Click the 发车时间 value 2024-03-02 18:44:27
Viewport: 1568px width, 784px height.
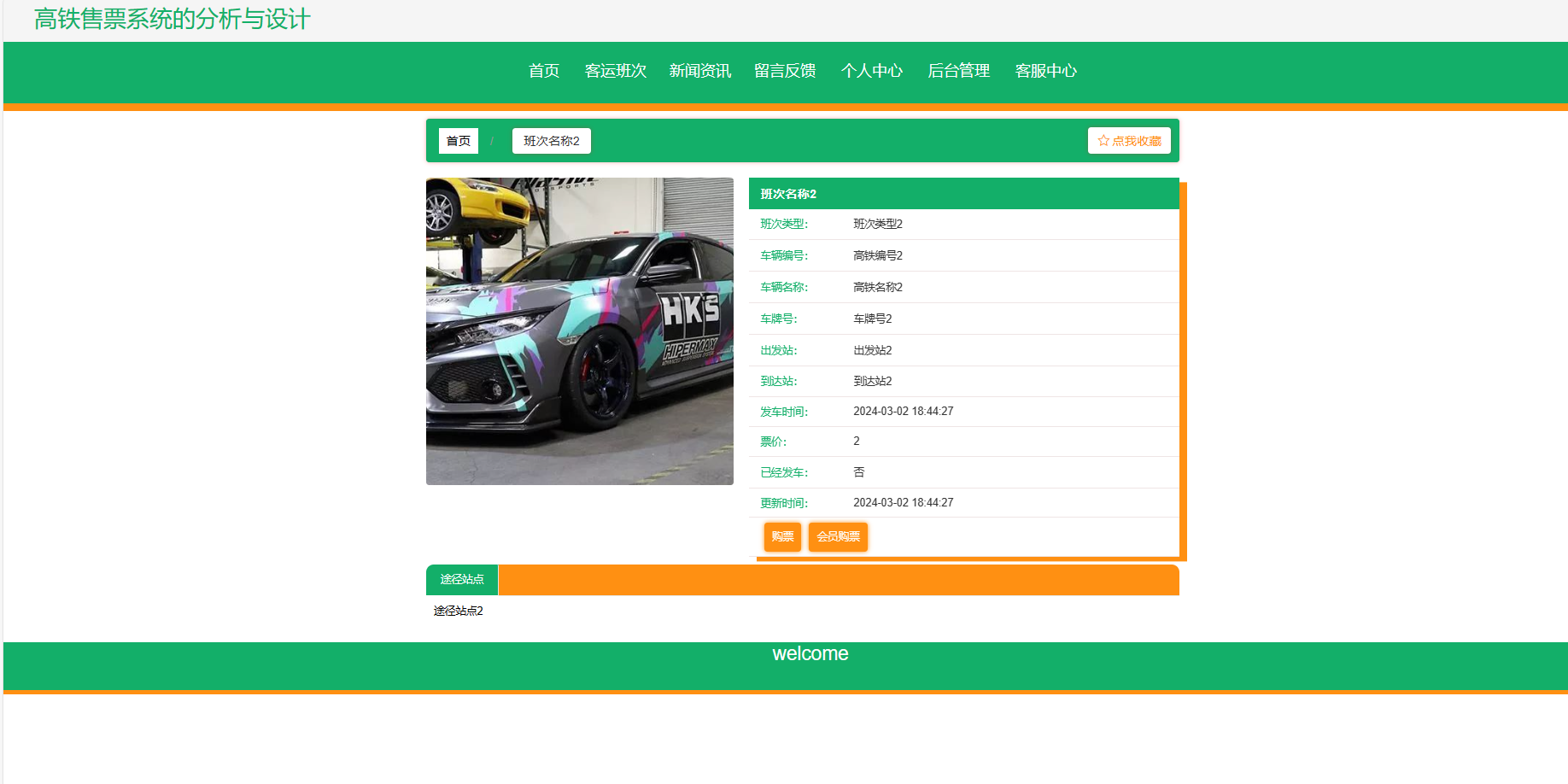click(904, 411)
